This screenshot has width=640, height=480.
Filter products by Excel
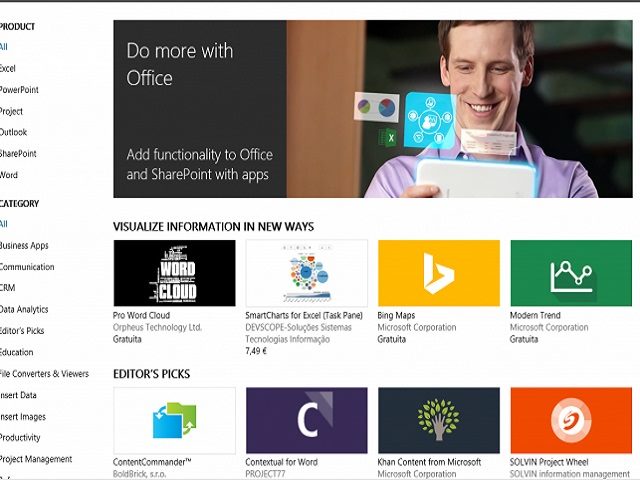pyautogui.click(x=8, y=69)
